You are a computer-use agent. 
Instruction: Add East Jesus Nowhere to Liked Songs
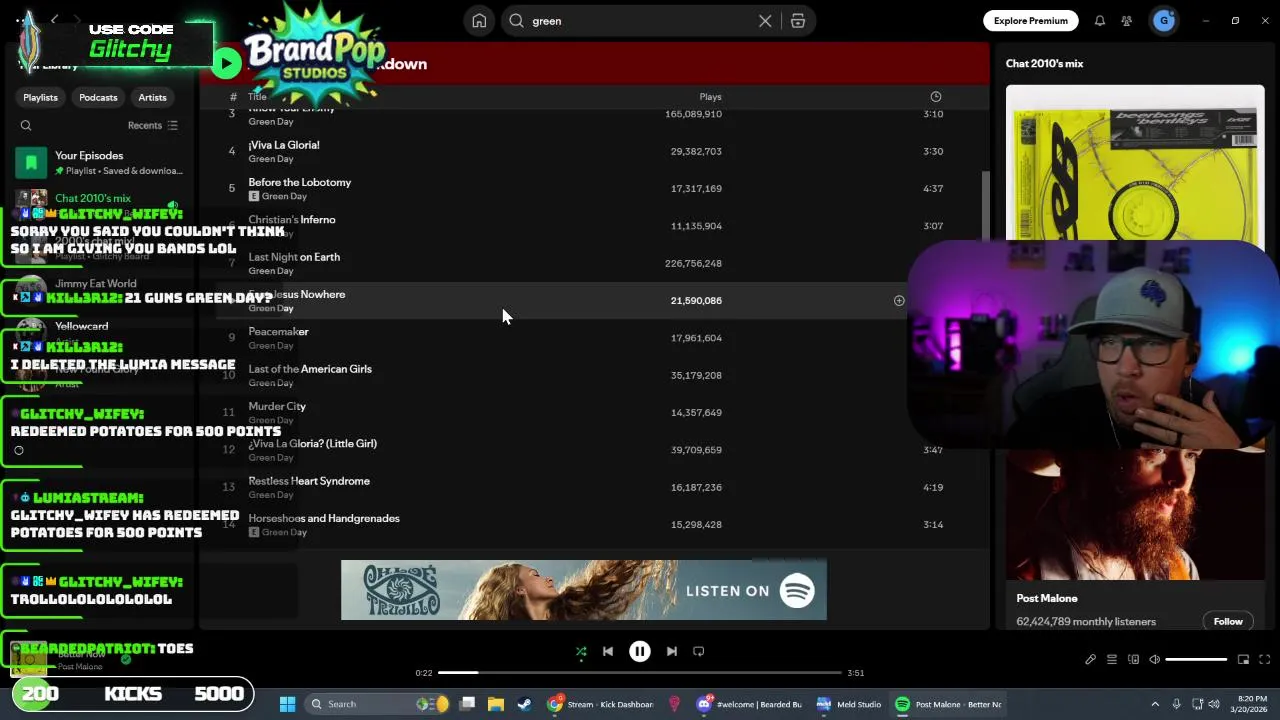click(x=899, y=301)
